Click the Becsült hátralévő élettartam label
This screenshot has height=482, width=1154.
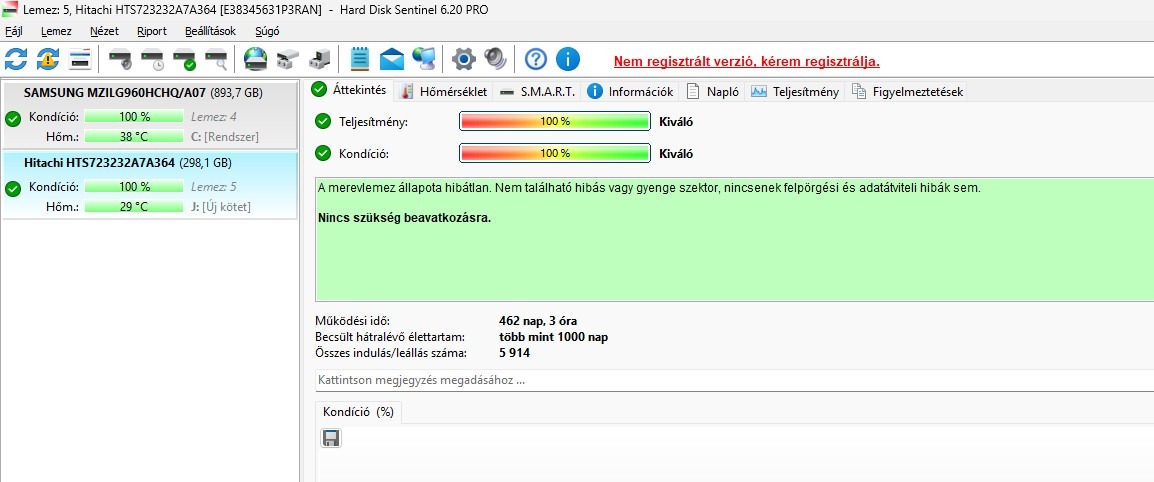tap(390, 337)
